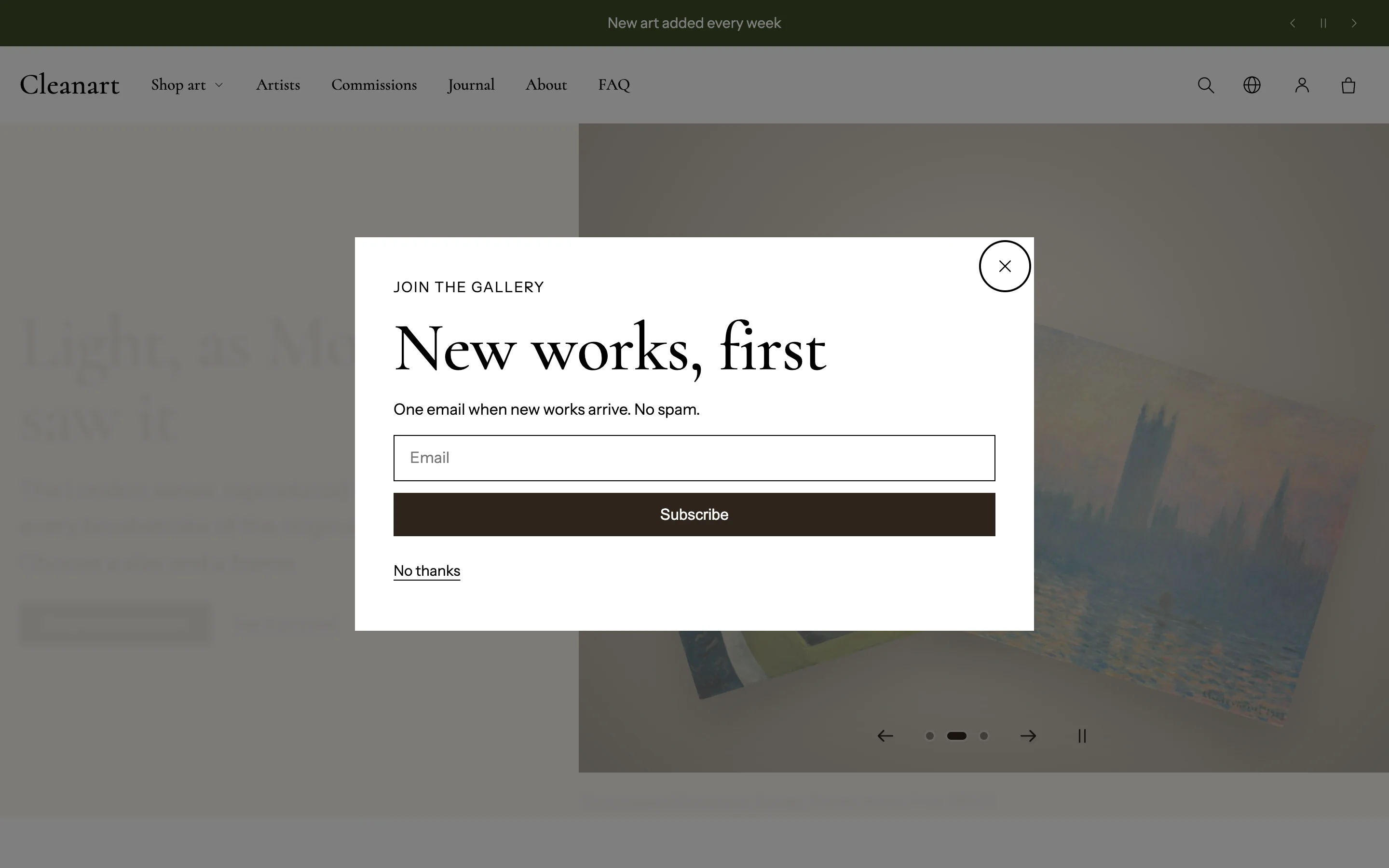Jump to first slideshow dot
This screenshot has height=868, width=1389.
click(930, 736)
